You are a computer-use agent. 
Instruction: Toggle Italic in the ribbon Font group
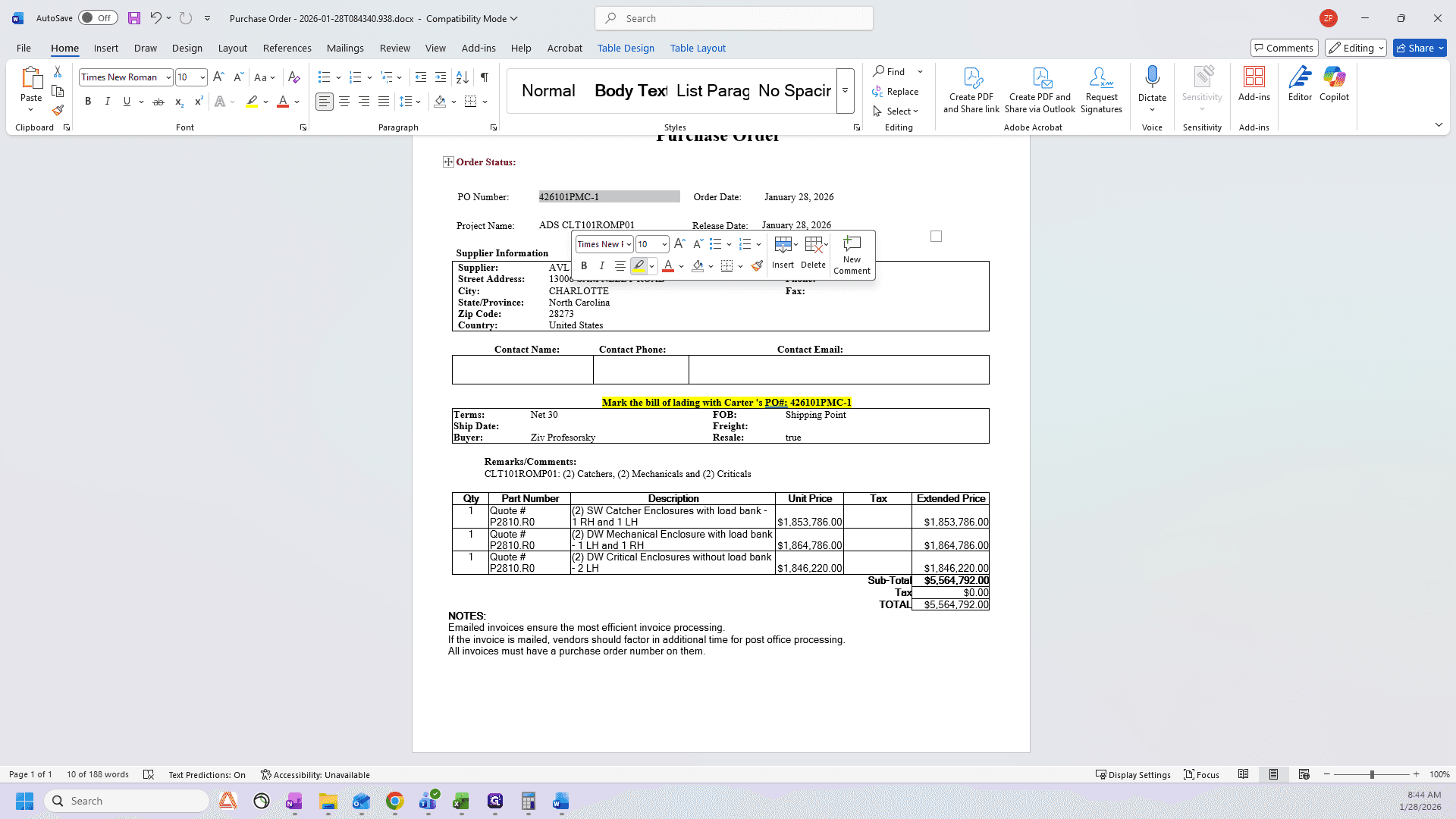pyautogui.click(x=108, y=102)
